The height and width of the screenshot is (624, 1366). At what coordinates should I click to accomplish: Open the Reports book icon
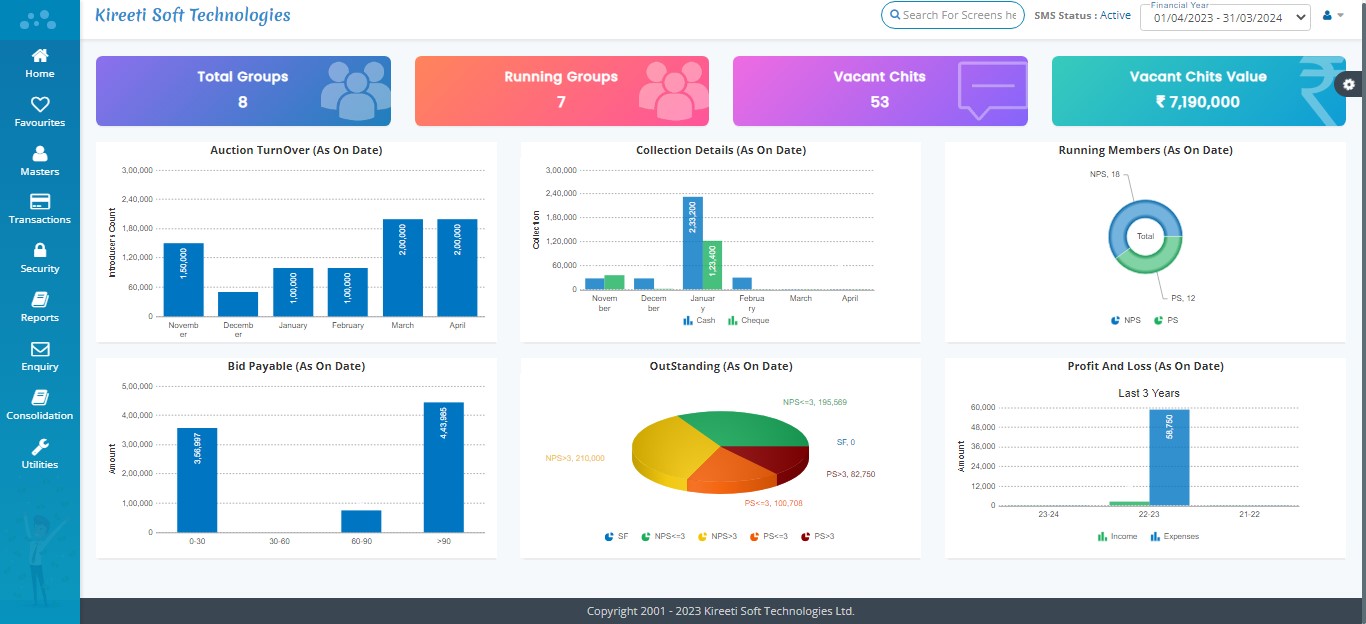tap(40, 300)
